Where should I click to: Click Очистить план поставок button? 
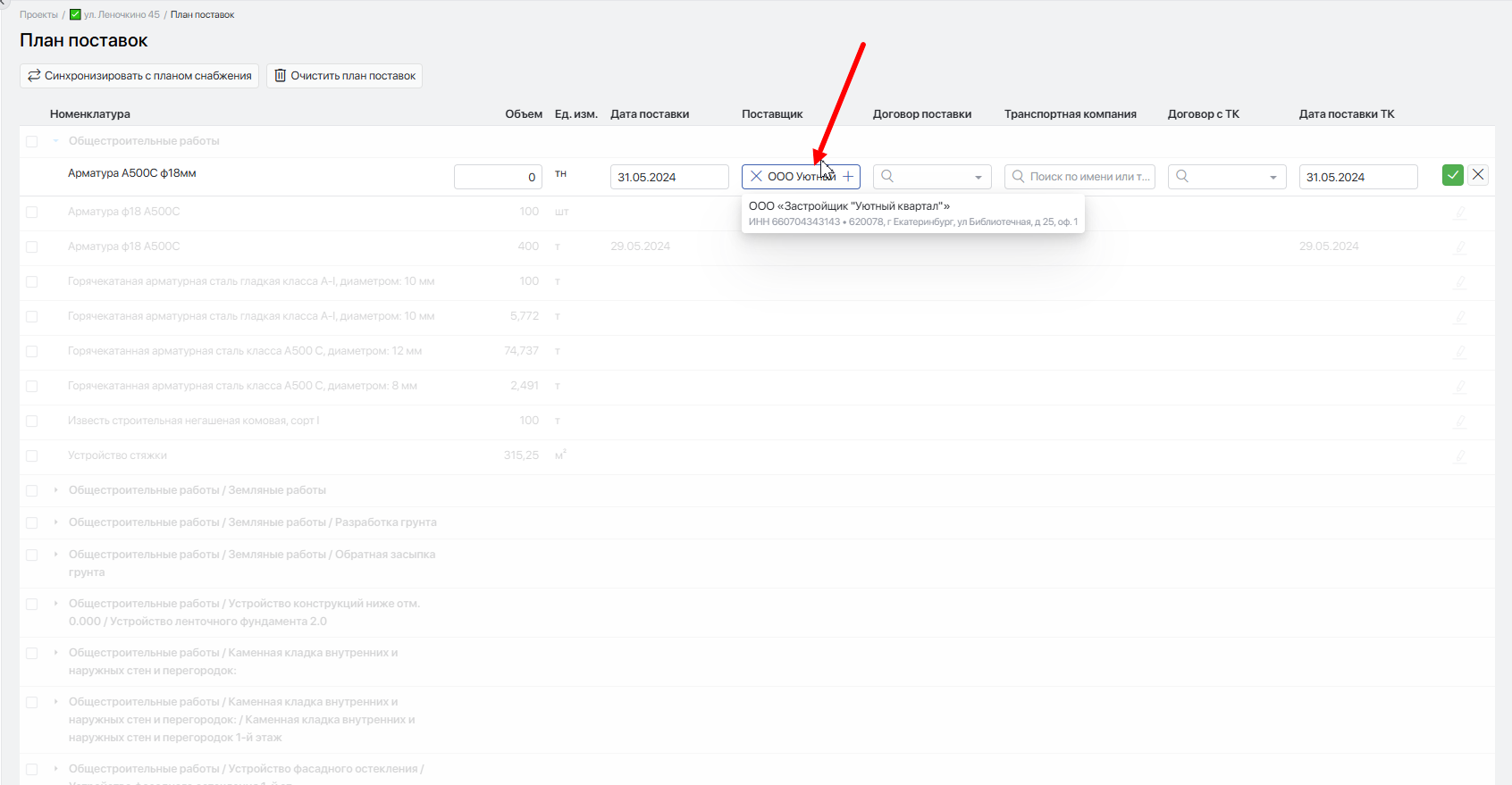[x=344, y=76]
